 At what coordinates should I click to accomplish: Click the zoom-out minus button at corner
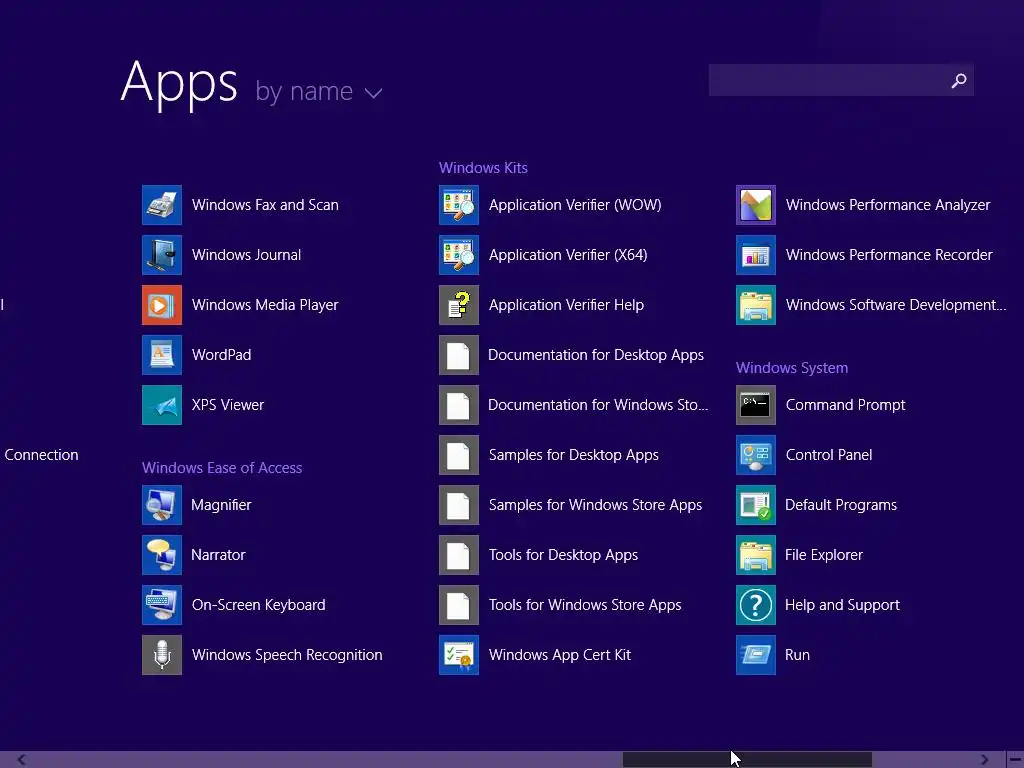[1015, 760]
